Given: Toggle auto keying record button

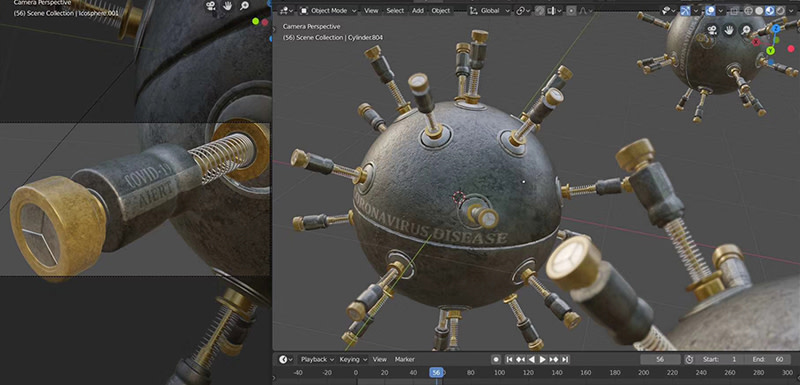Looking at the screenshot, I should (495, 359).
